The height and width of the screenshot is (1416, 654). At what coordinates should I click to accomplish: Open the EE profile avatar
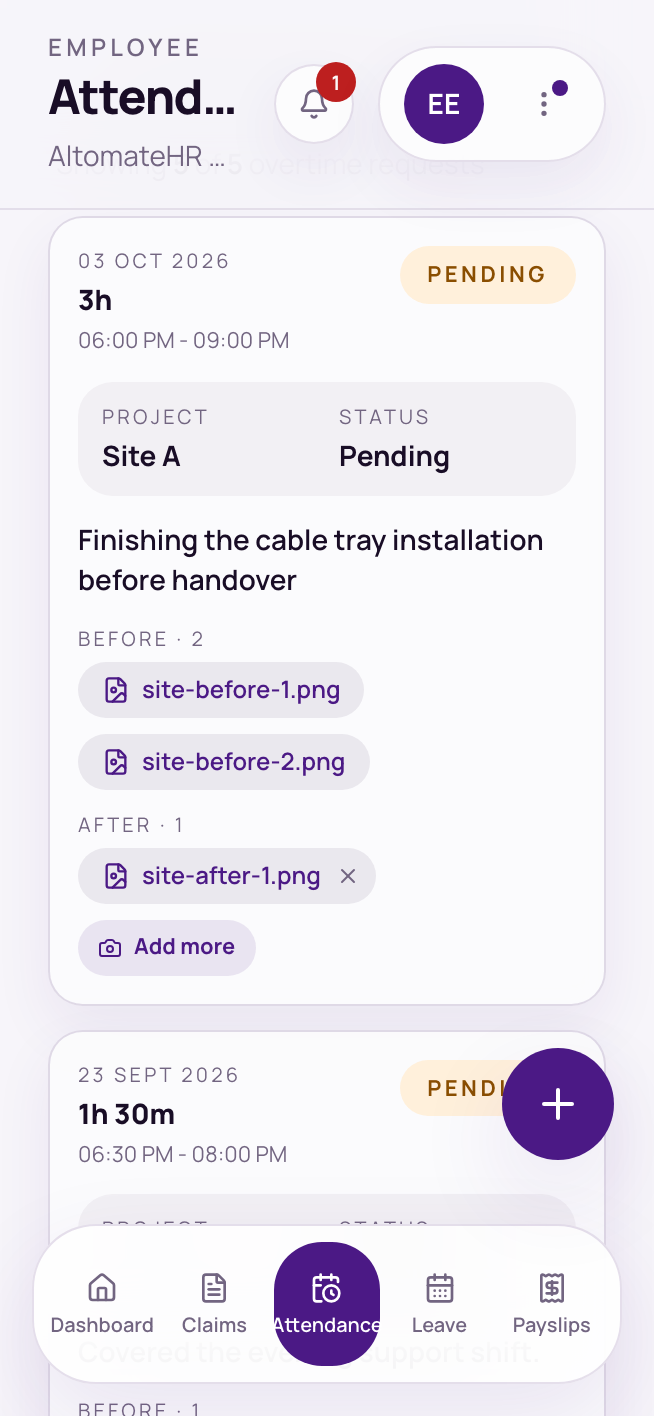(444, 104)
